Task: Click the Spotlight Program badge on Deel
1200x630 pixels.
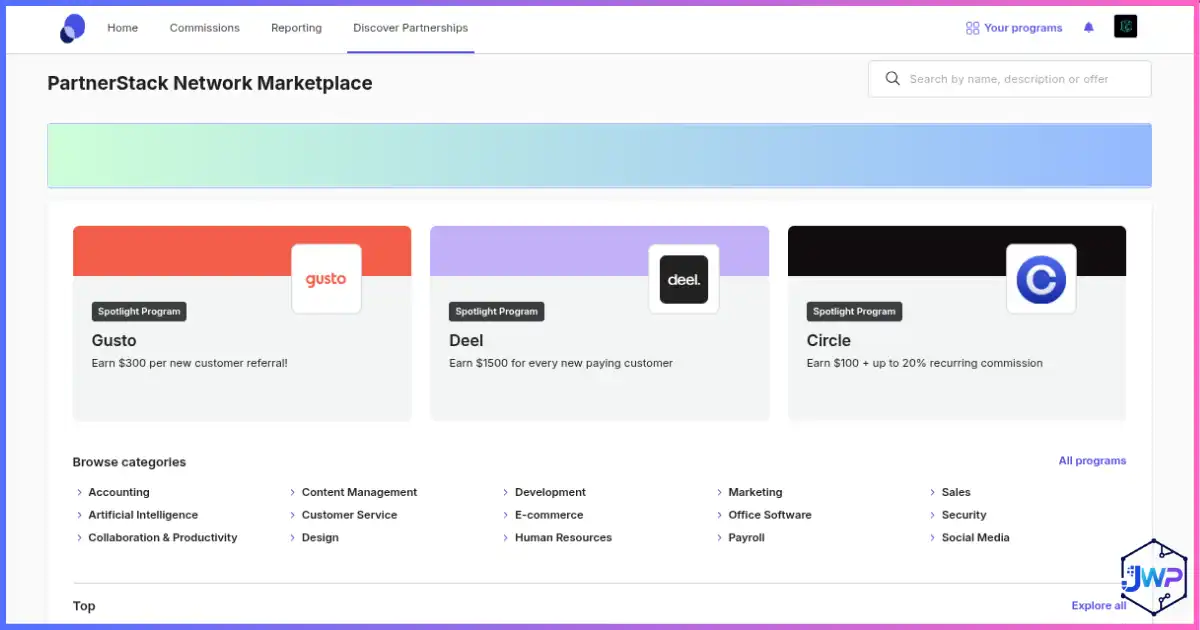Action: pyautogui.click(x=497, y=312)
